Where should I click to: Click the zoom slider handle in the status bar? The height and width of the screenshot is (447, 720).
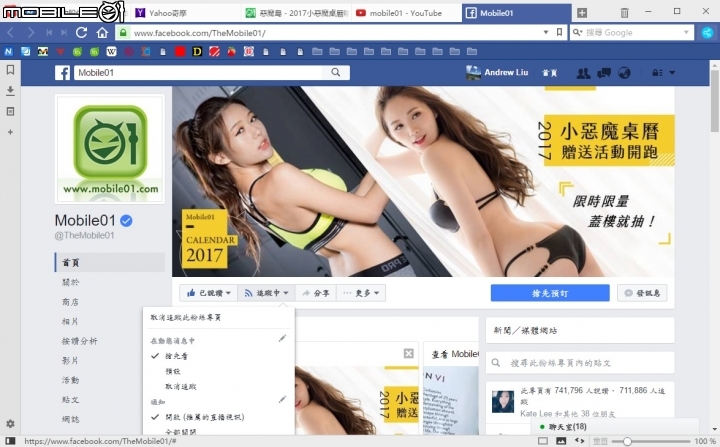(x=627, y=441)
